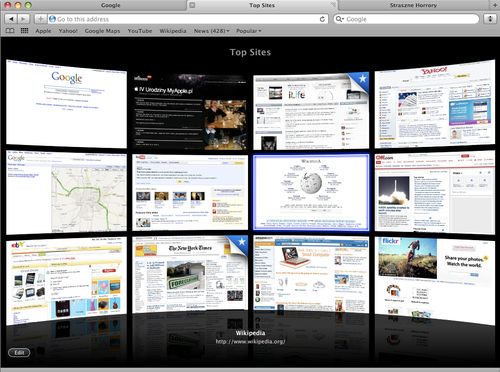Click the new tab plus button
This screenshot has height=372, width=500.
pos(495,5)
